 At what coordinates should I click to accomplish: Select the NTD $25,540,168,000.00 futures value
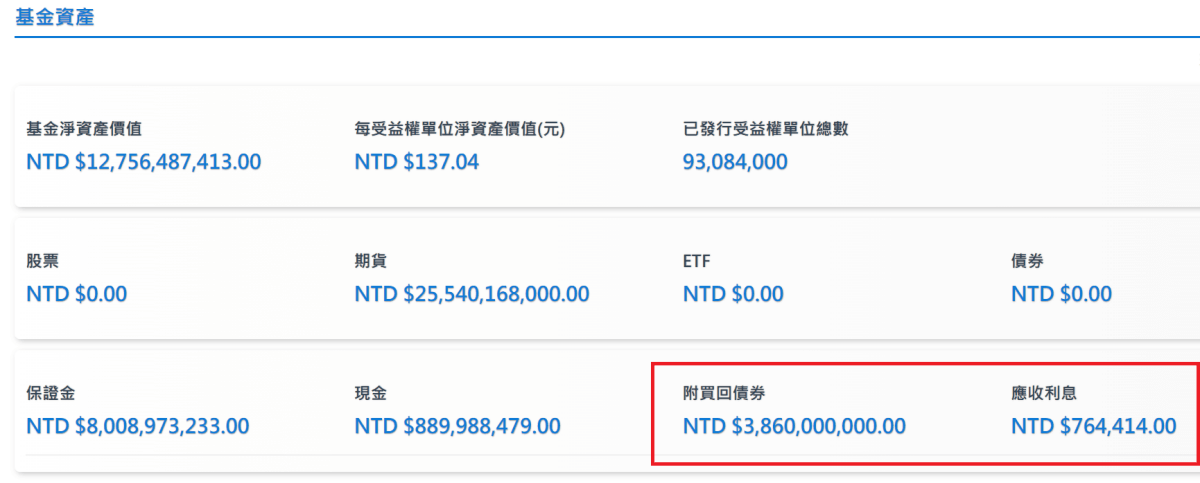[472, 295]
